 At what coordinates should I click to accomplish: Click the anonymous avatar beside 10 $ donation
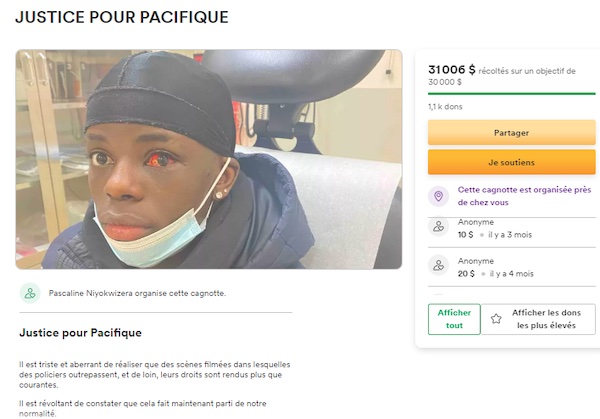tap(439, 227)
